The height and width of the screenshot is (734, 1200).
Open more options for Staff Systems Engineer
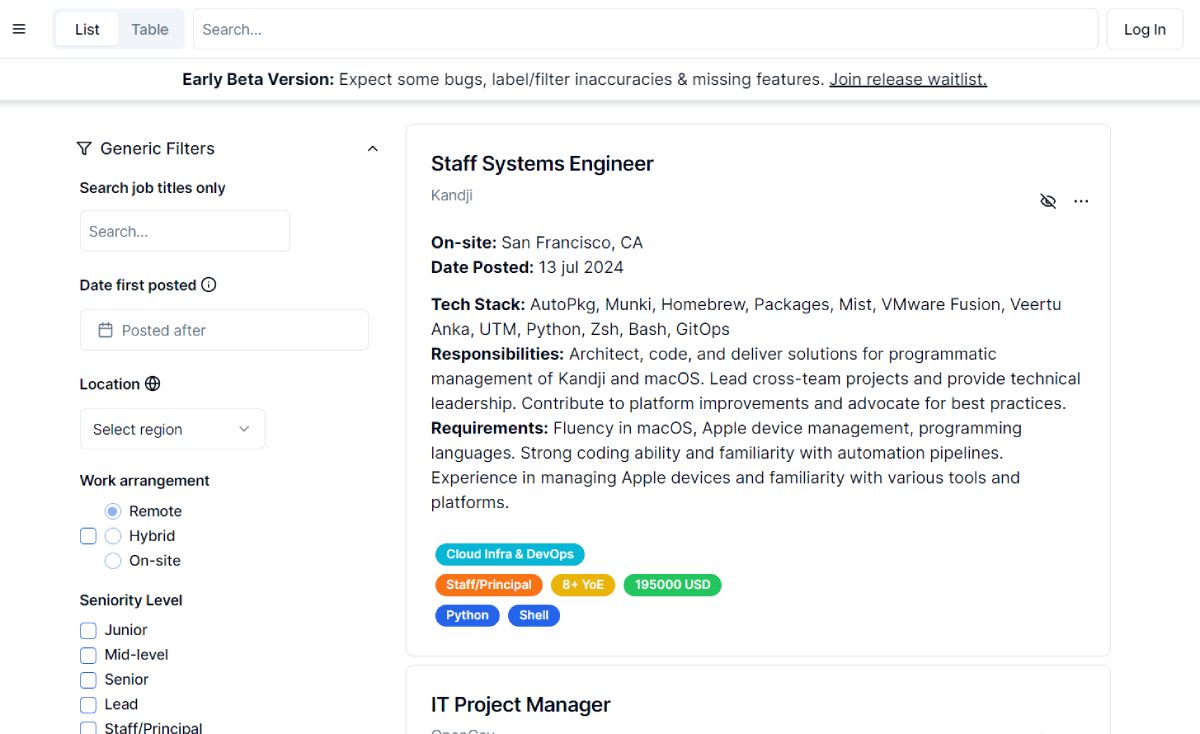tap(1081, 201)
